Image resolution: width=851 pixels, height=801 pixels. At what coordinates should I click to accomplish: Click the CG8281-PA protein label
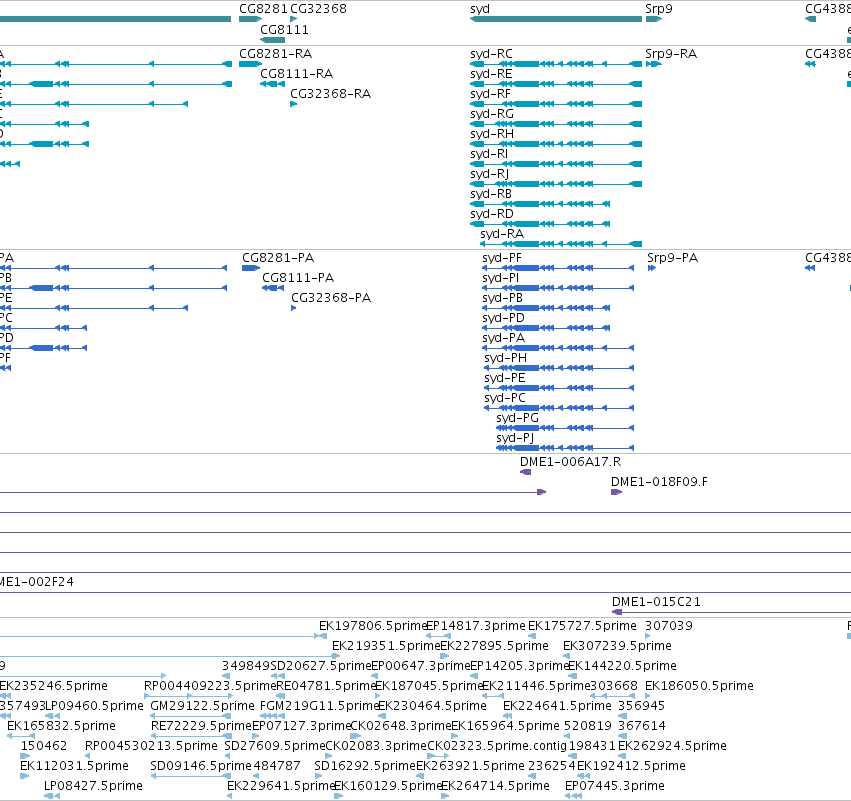278,258
